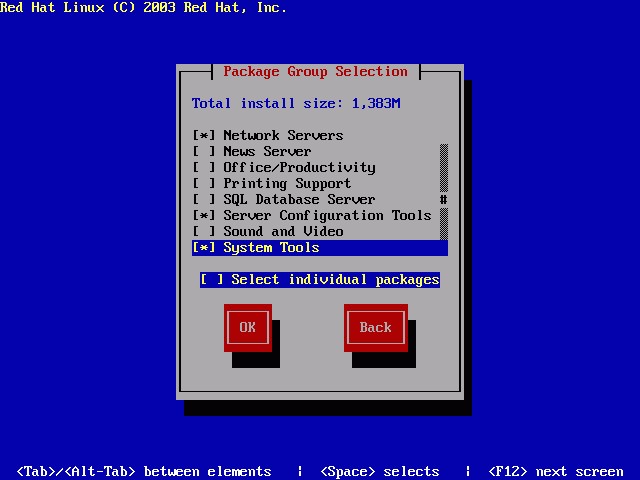
Task: Click the F12 next screen hint
Action: tap(556, 472)
